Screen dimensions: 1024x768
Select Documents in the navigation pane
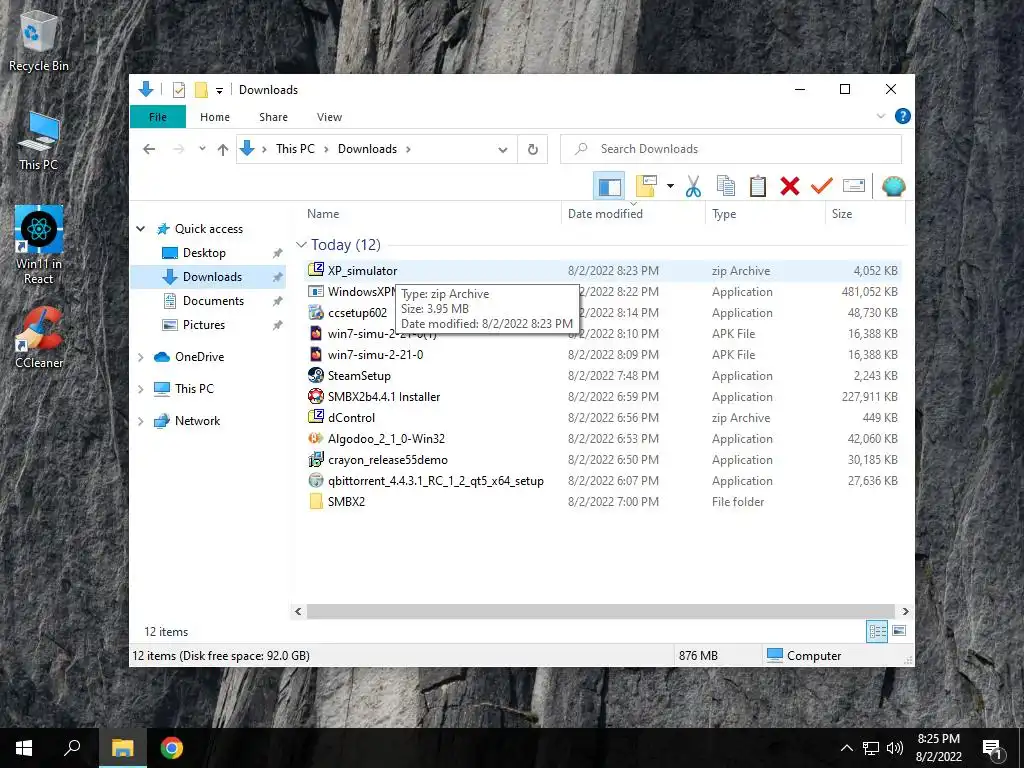[x=213, y=301]
